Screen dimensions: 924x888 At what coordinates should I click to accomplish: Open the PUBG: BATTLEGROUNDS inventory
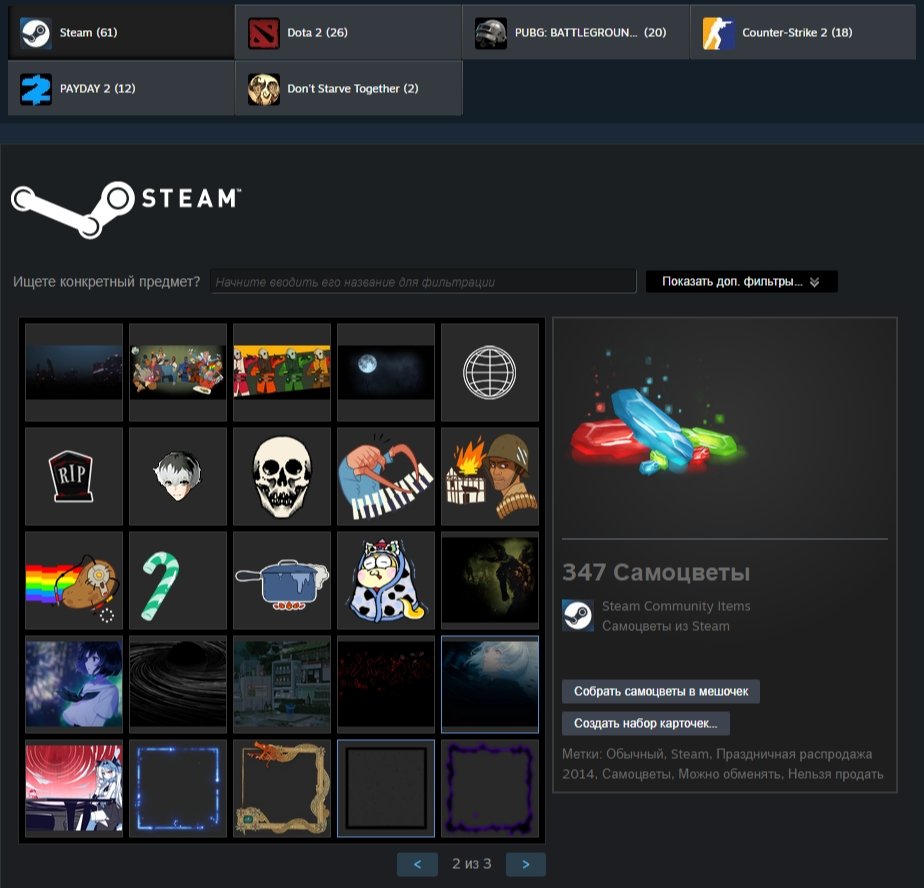(575, 31)
